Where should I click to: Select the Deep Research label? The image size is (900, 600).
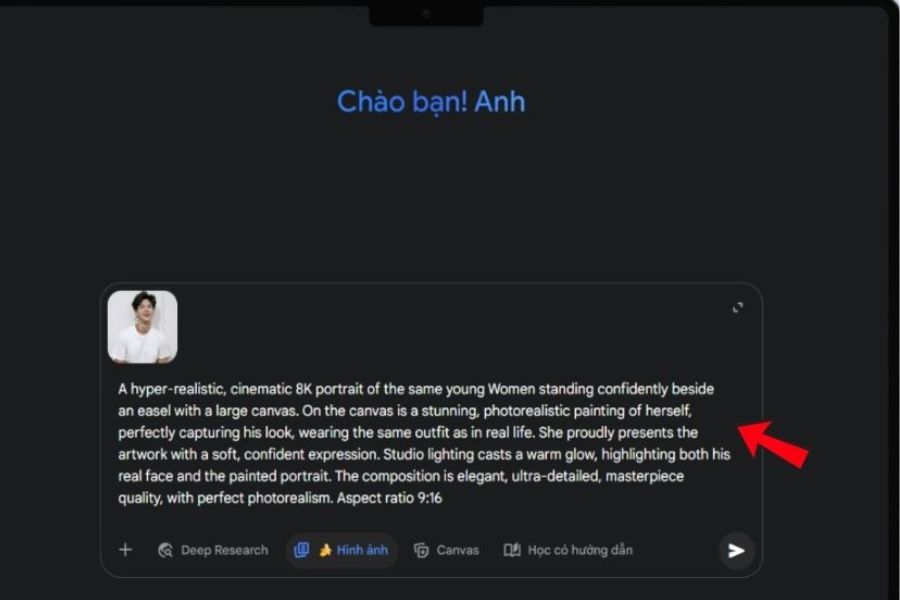click(224, 550)
